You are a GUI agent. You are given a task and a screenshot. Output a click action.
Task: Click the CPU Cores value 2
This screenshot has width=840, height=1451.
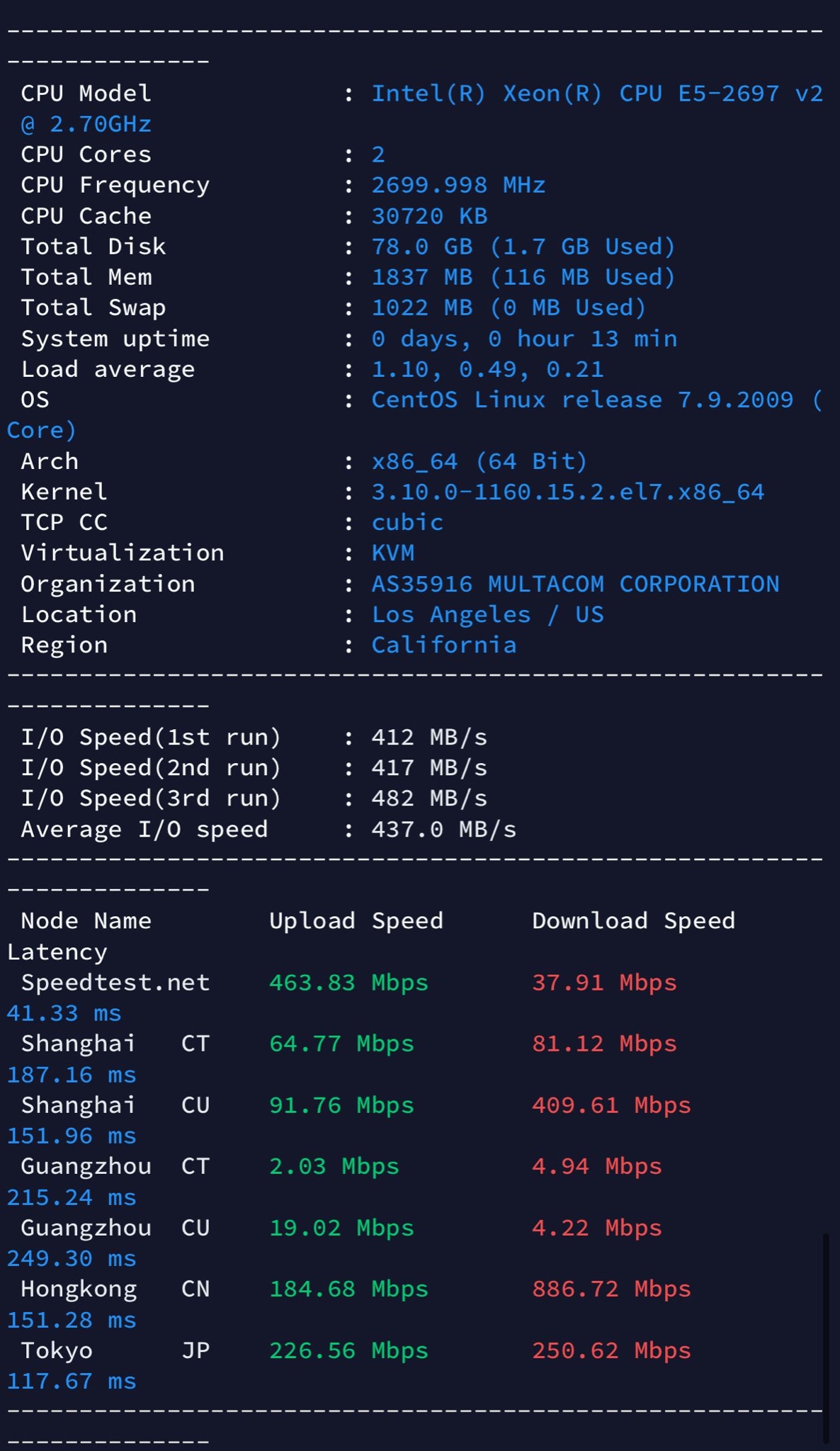click(x=378, y=154)
